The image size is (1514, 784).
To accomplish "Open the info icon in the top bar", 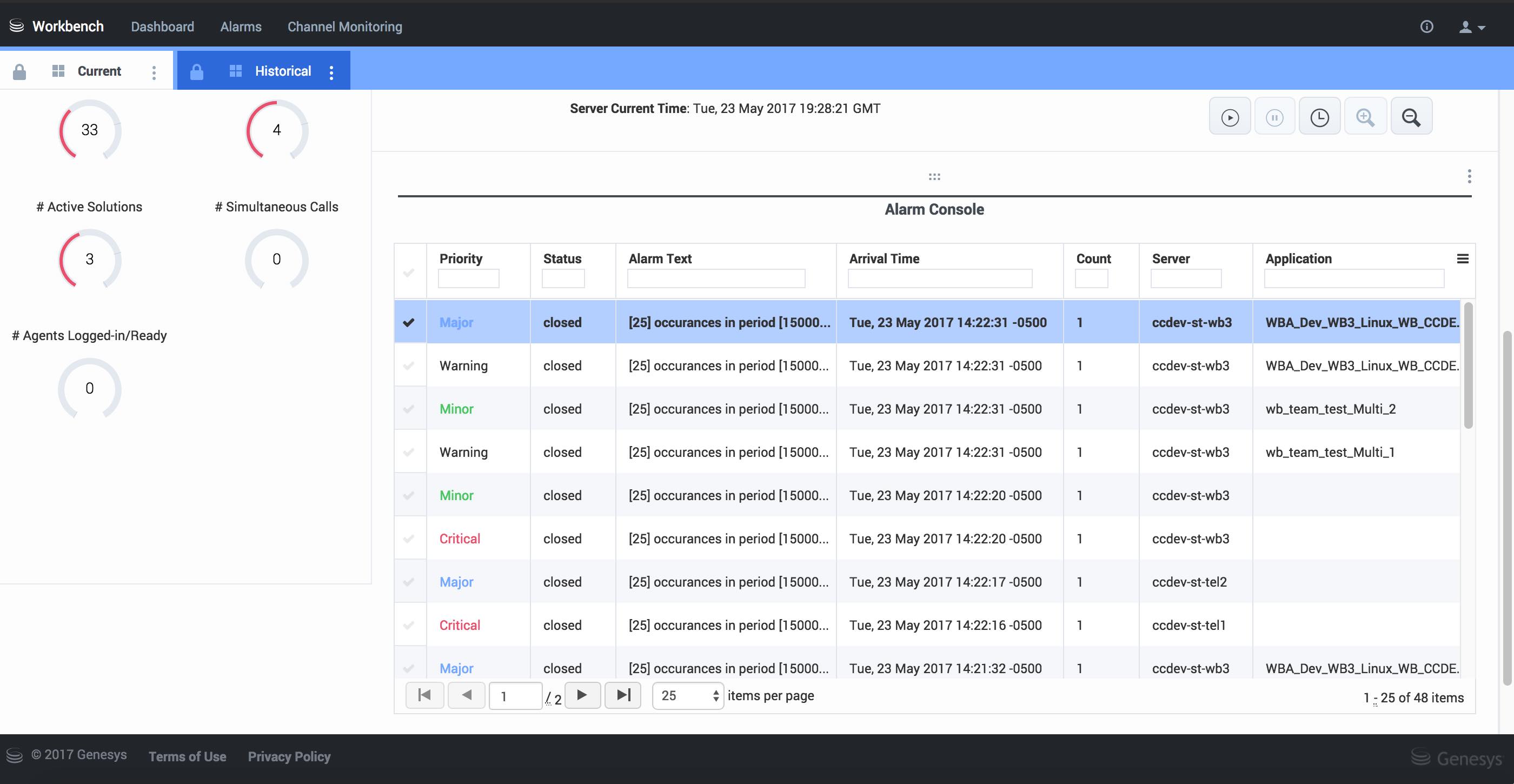I will pos(1426,26).
